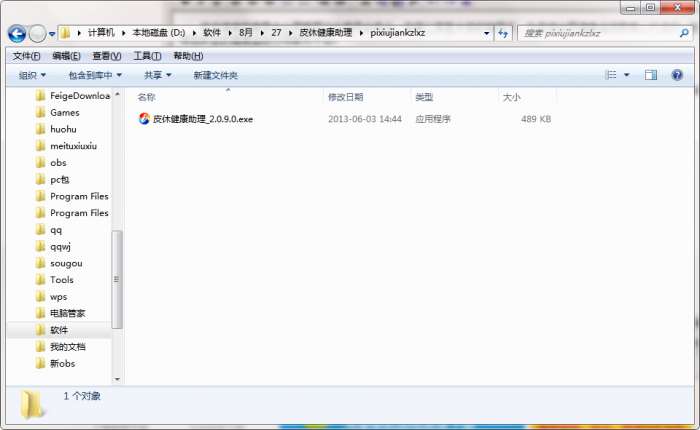The width and height of the screenshot is (700, 430).
Task: Select the 新obs folder in the tree
Action: (62, 363)
